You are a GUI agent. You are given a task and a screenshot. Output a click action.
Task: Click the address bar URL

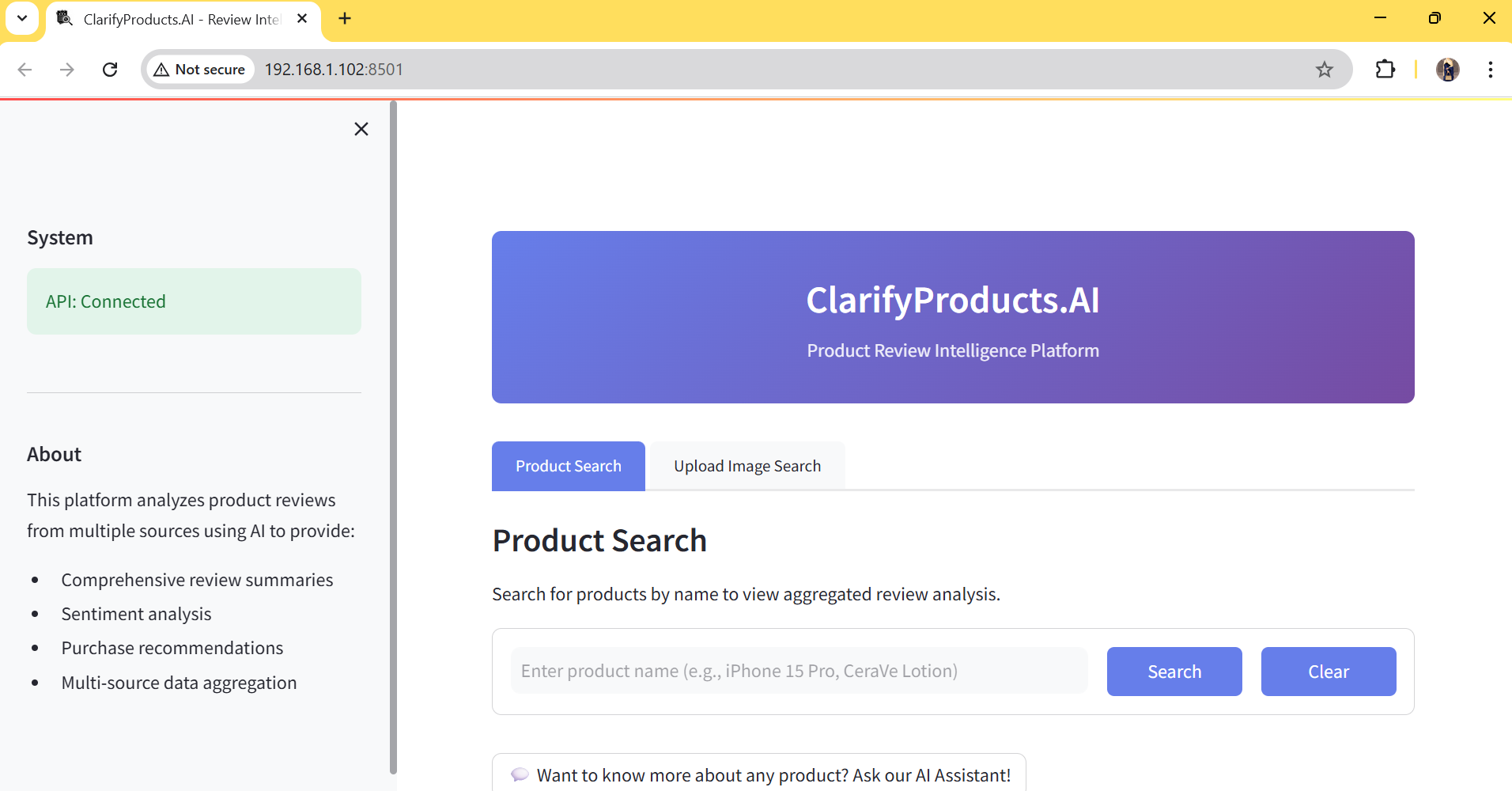point(334,70)
